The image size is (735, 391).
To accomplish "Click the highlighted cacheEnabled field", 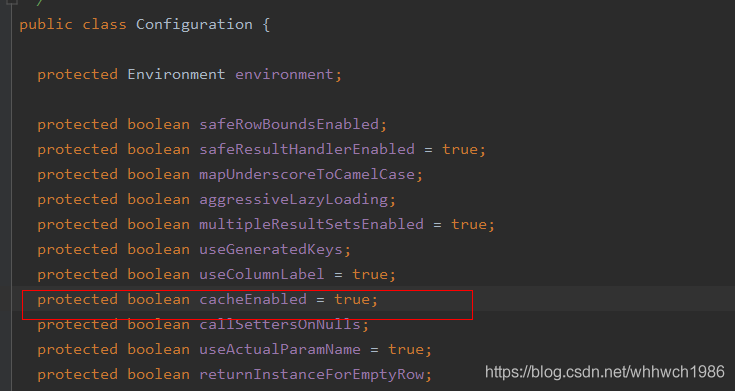I will (x=253, y=299).
